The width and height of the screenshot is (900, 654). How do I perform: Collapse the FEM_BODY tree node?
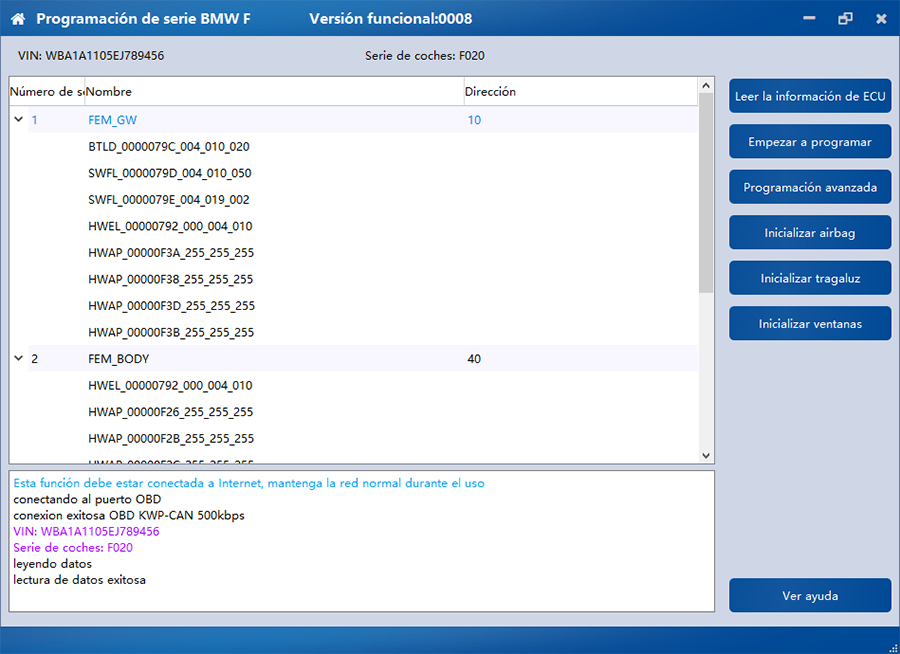(x=18, y=358)
